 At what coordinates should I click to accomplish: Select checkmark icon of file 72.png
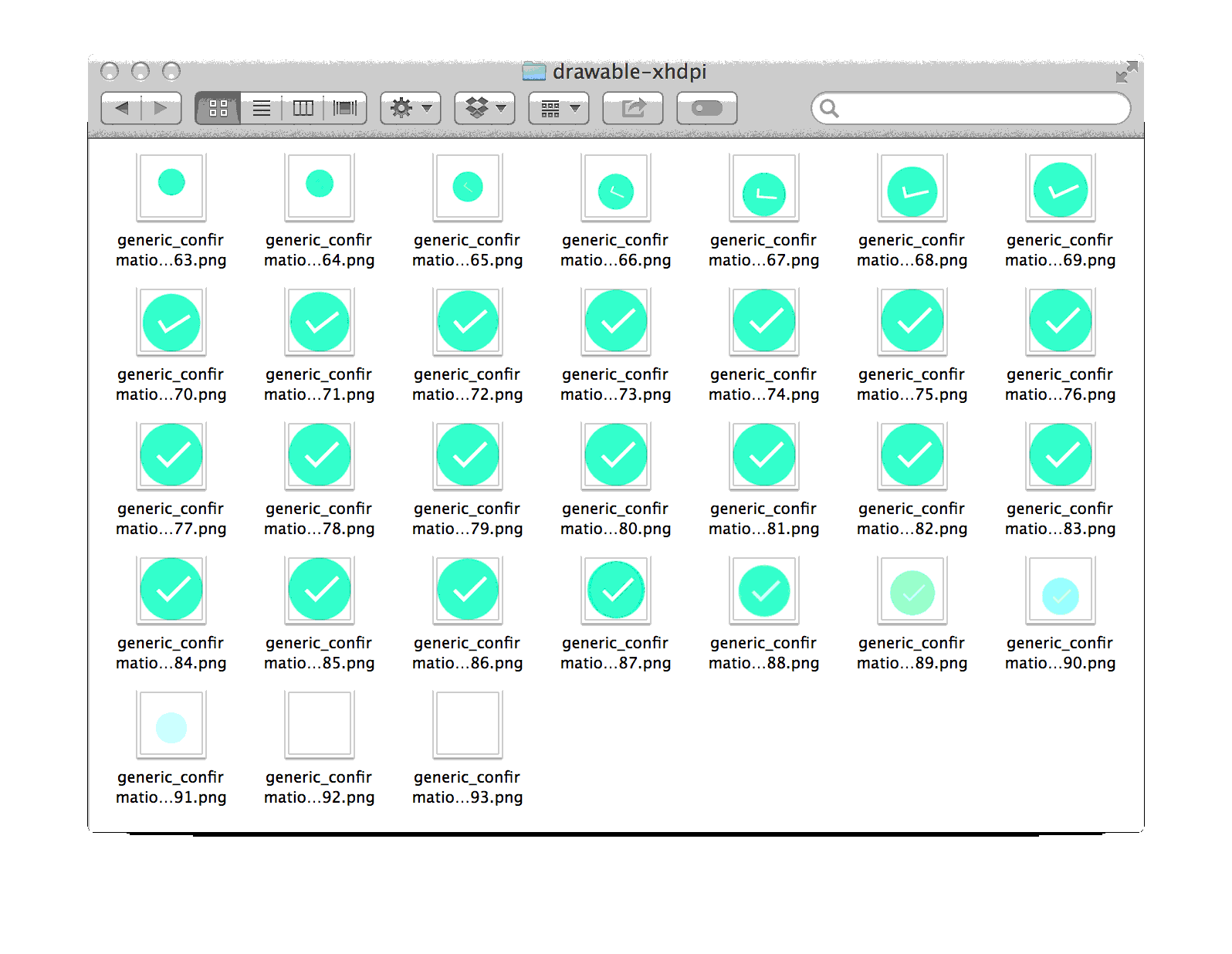(x=468, y=322)
